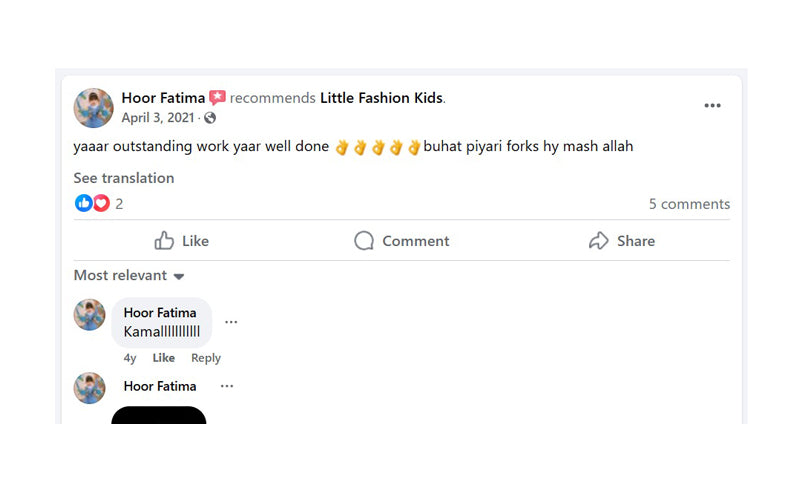This screenshot has width=800, height=500.
Task: Like the Kamalllll comment
Action: (163, 358)
